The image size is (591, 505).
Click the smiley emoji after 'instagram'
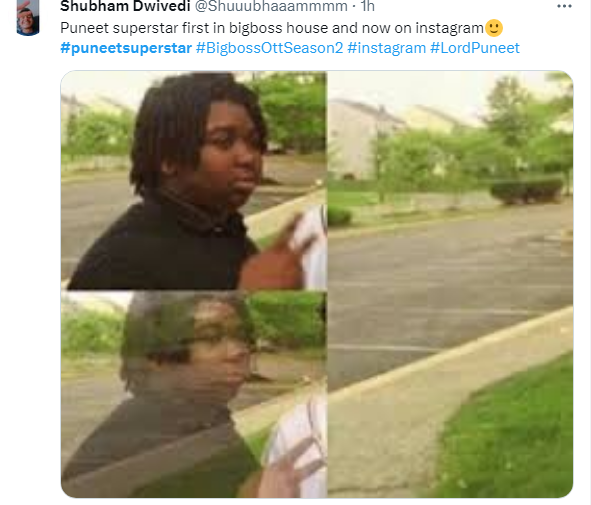point(494,28)
